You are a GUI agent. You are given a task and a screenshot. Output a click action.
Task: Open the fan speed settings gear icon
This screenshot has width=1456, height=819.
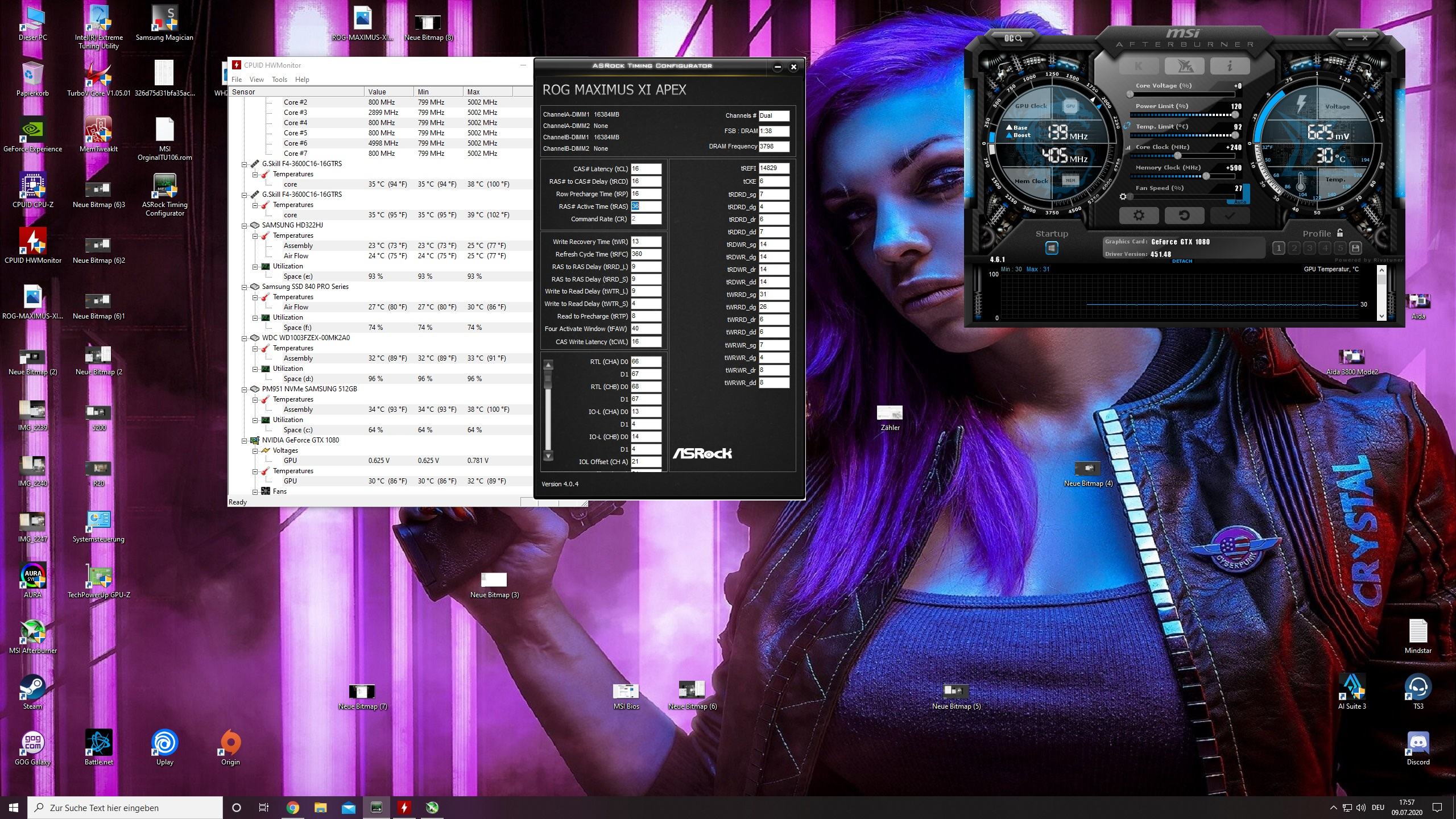1123,197
